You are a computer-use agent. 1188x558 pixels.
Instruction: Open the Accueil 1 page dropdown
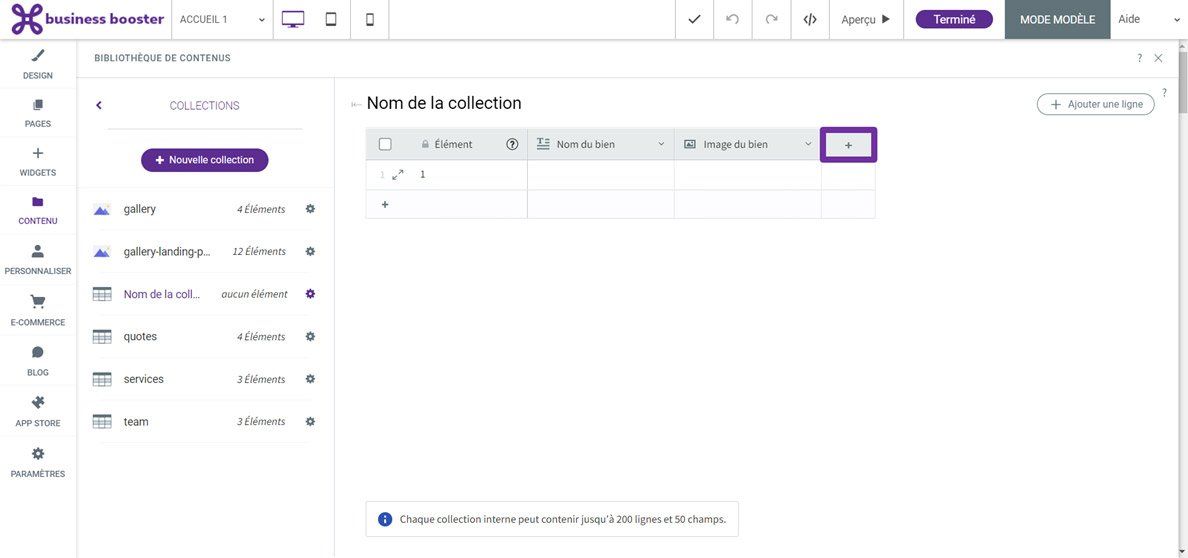222,20
